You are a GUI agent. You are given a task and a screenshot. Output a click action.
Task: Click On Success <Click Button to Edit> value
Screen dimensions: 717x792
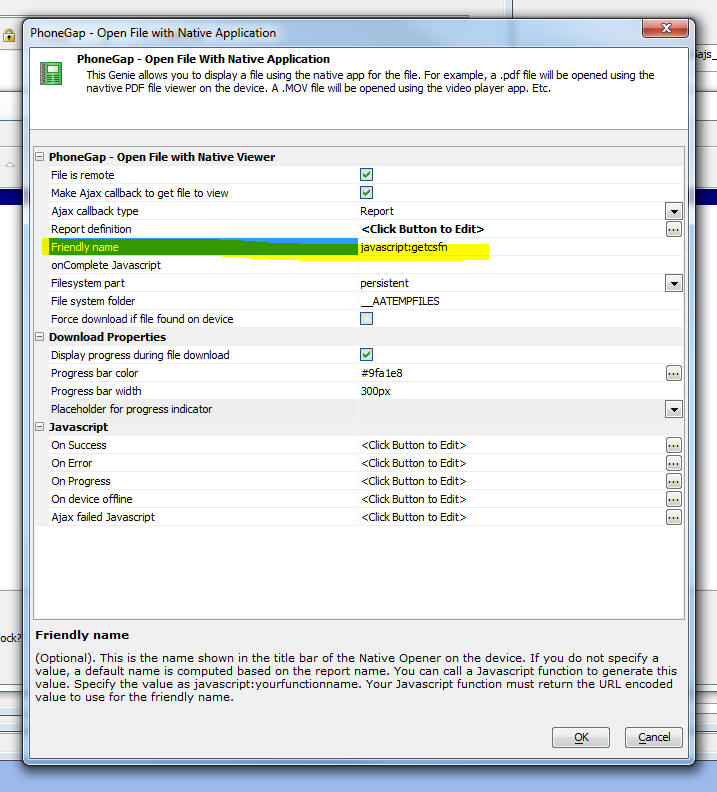point(414,445)
